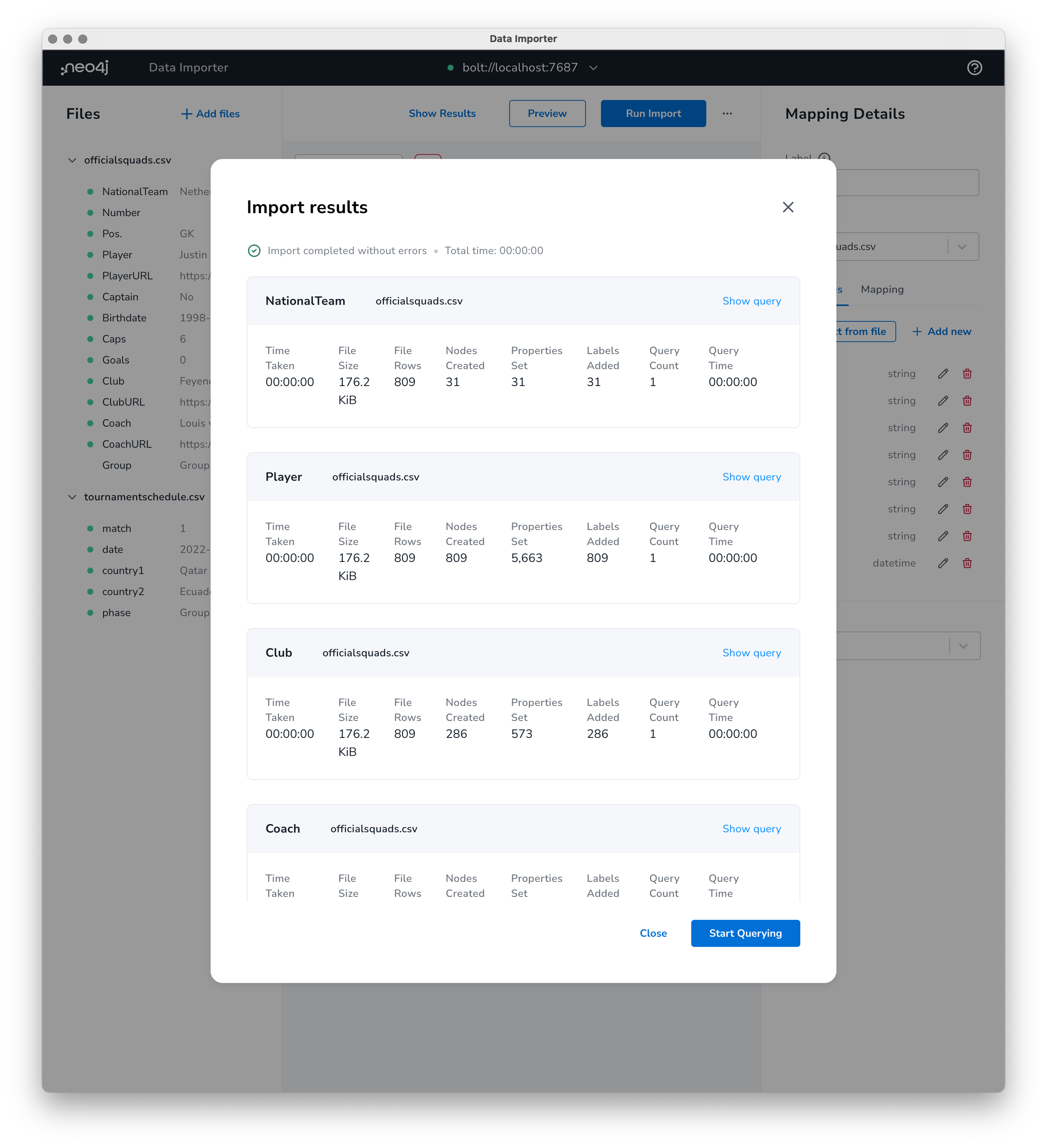Image resolution: width=1047 pixels, height=1148 pixels.
Task: Edit the second string property row
Action: pos(943,401)
